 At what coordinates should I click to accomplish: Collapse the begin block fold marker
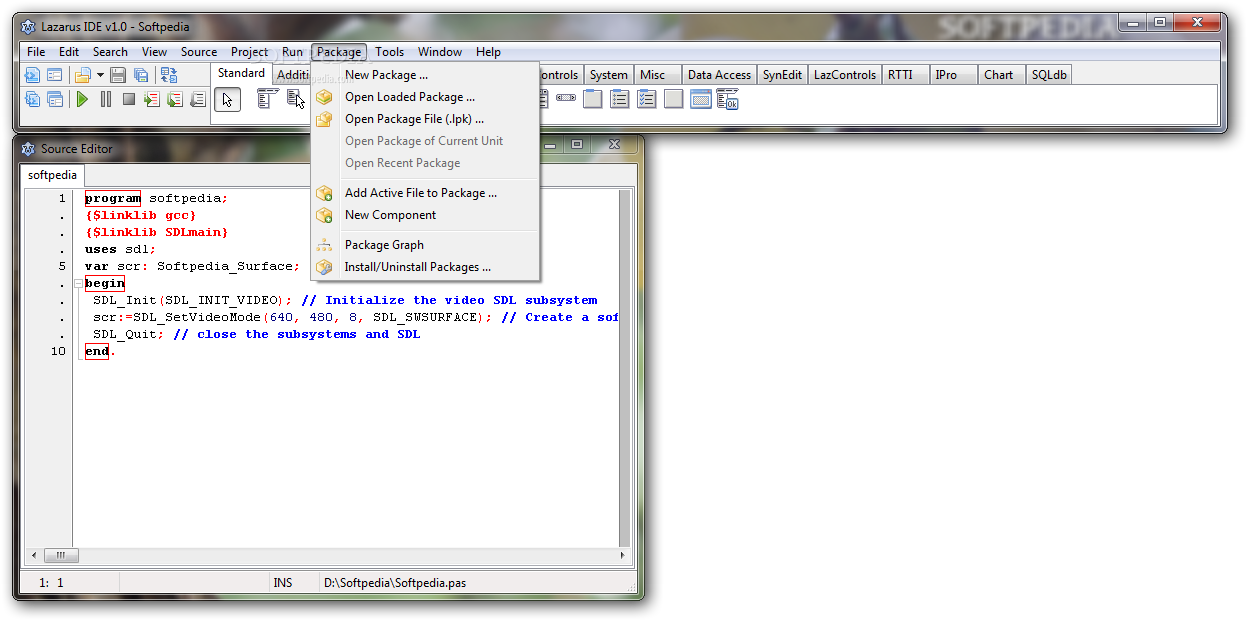tap(78, 284)
